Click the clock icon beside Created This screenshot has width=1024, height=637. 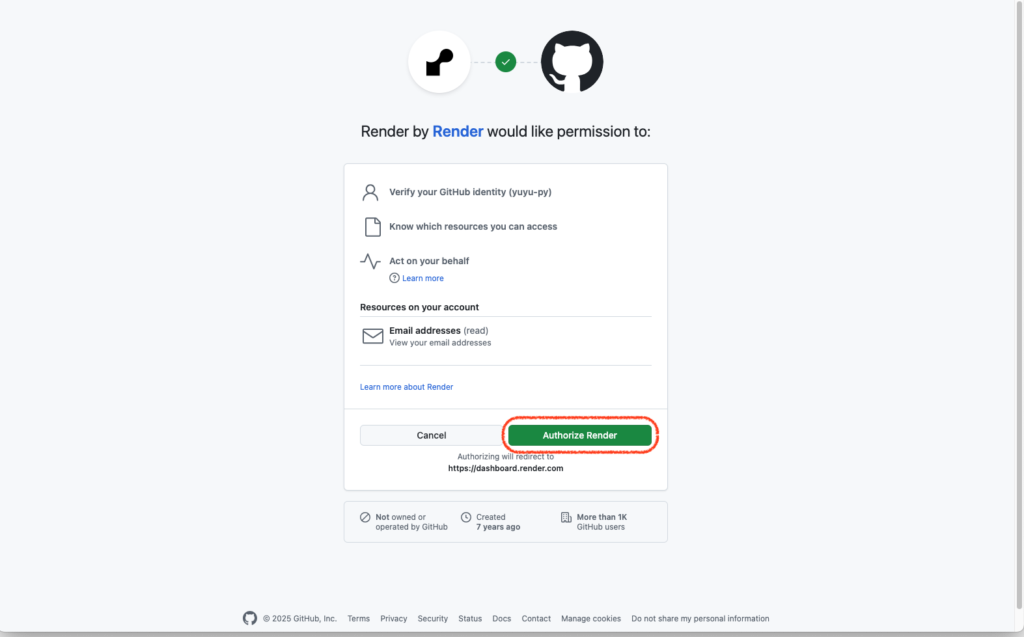tap(466, 517)
